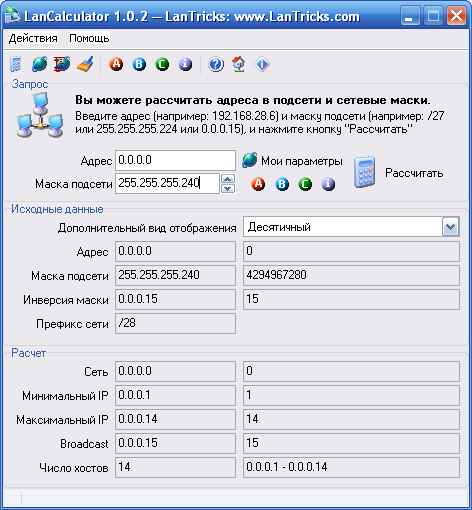Click the broom clear icon in toolbar

(x=85, y=64)
